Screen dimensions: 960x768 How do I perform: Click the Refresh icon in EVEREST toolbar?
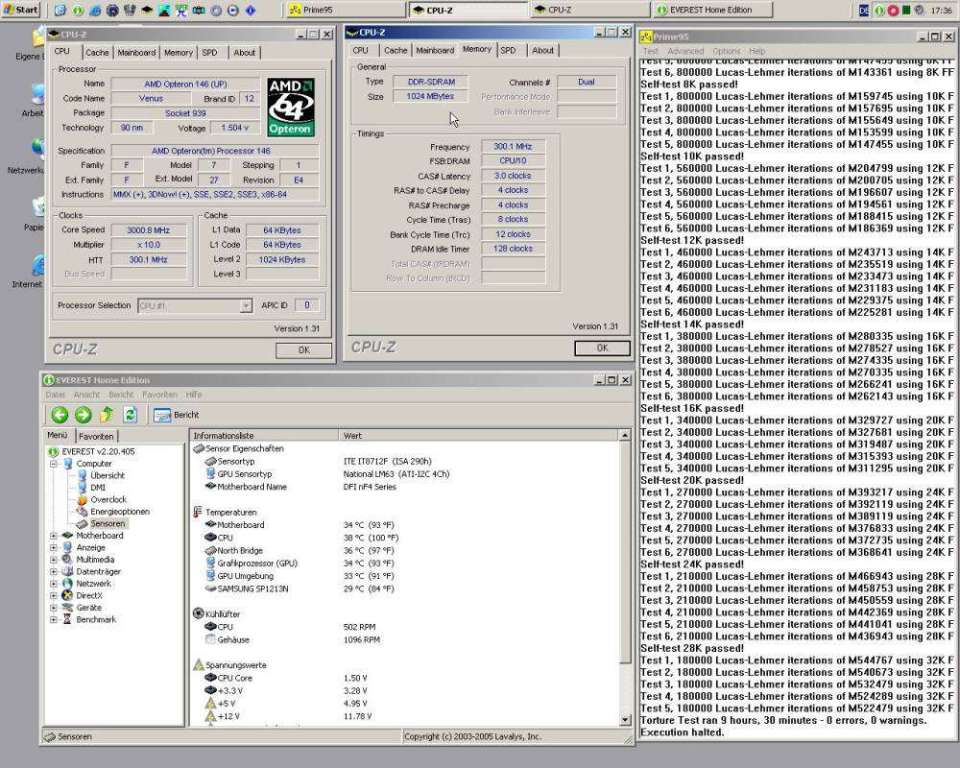[130, 415]
